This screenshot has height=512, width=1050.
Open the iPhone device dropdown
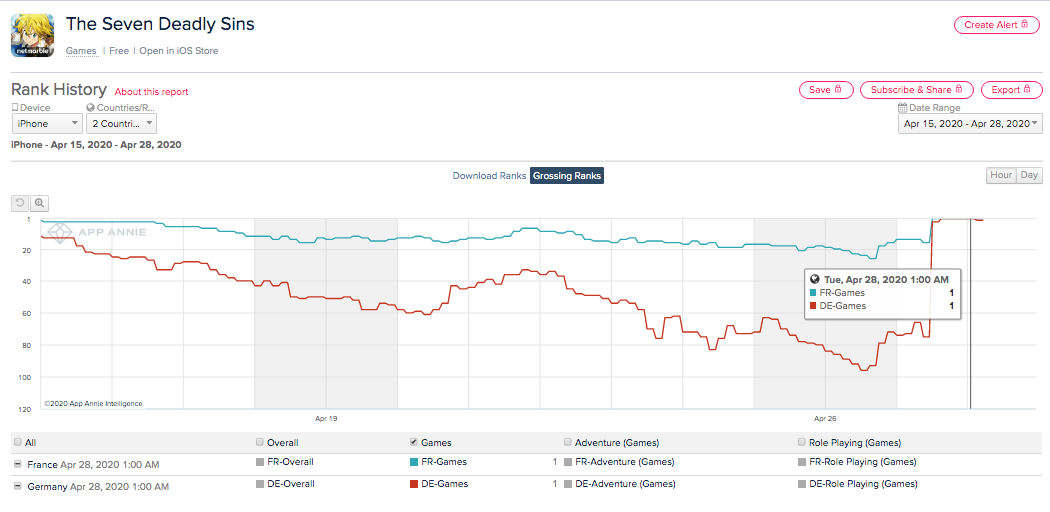click(48, 124)
